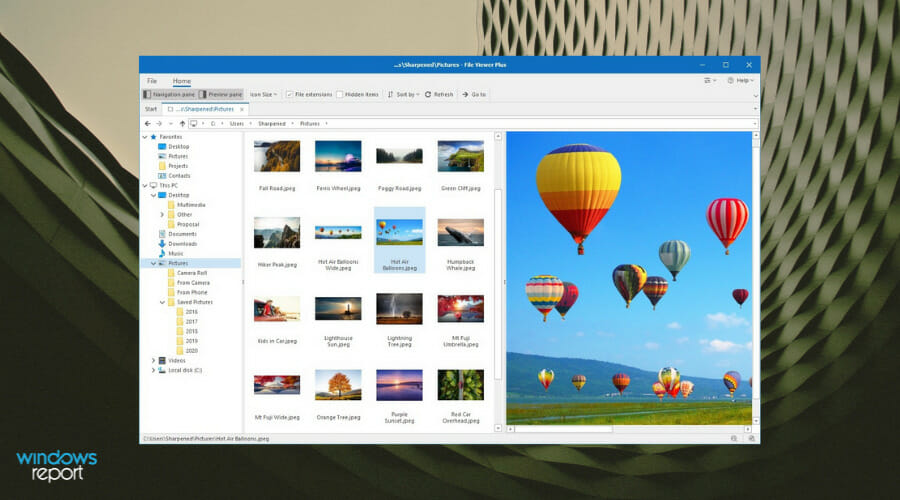Select the Multimedia folder
This screenshot has height=500, width=900.
[186, 205]
